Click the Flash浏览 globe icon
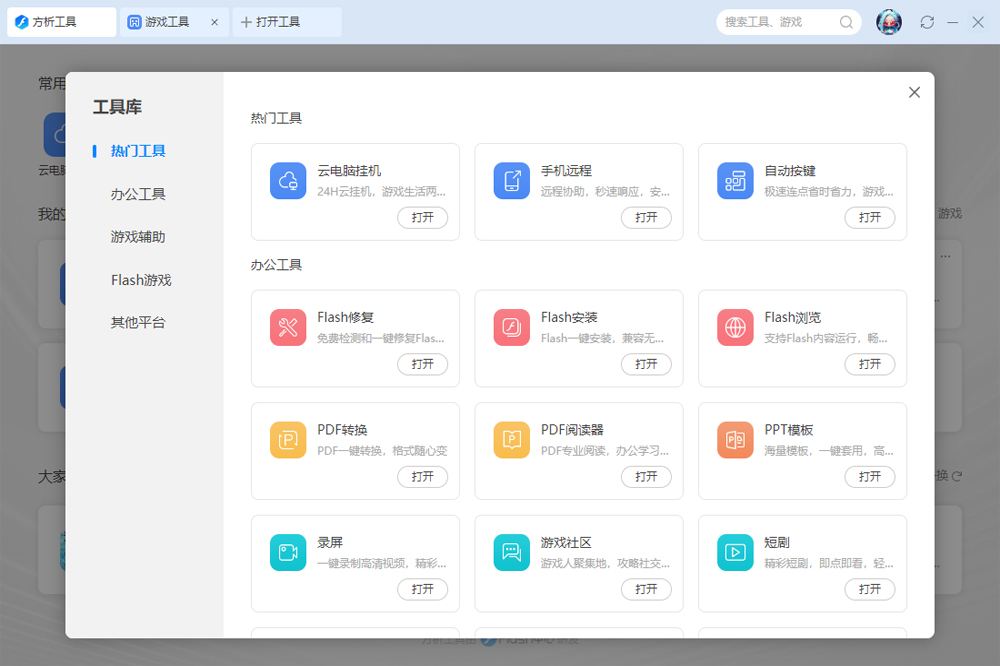The width and height of the screenshot is (1000, 666). [735, 328]
